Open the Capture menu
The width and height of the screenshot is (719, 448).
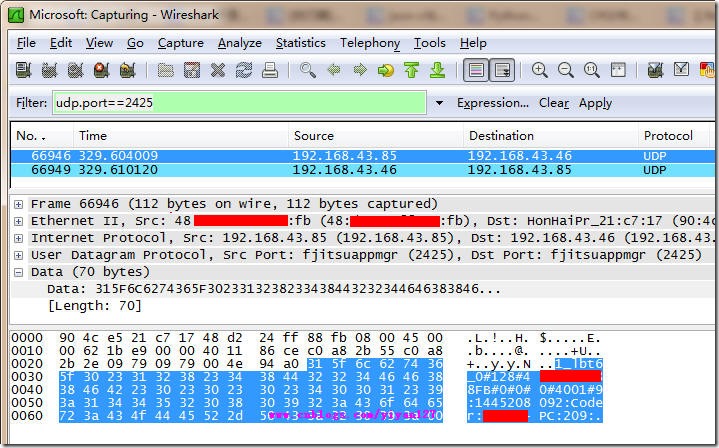pyautogui.click(x=181, y=43)
